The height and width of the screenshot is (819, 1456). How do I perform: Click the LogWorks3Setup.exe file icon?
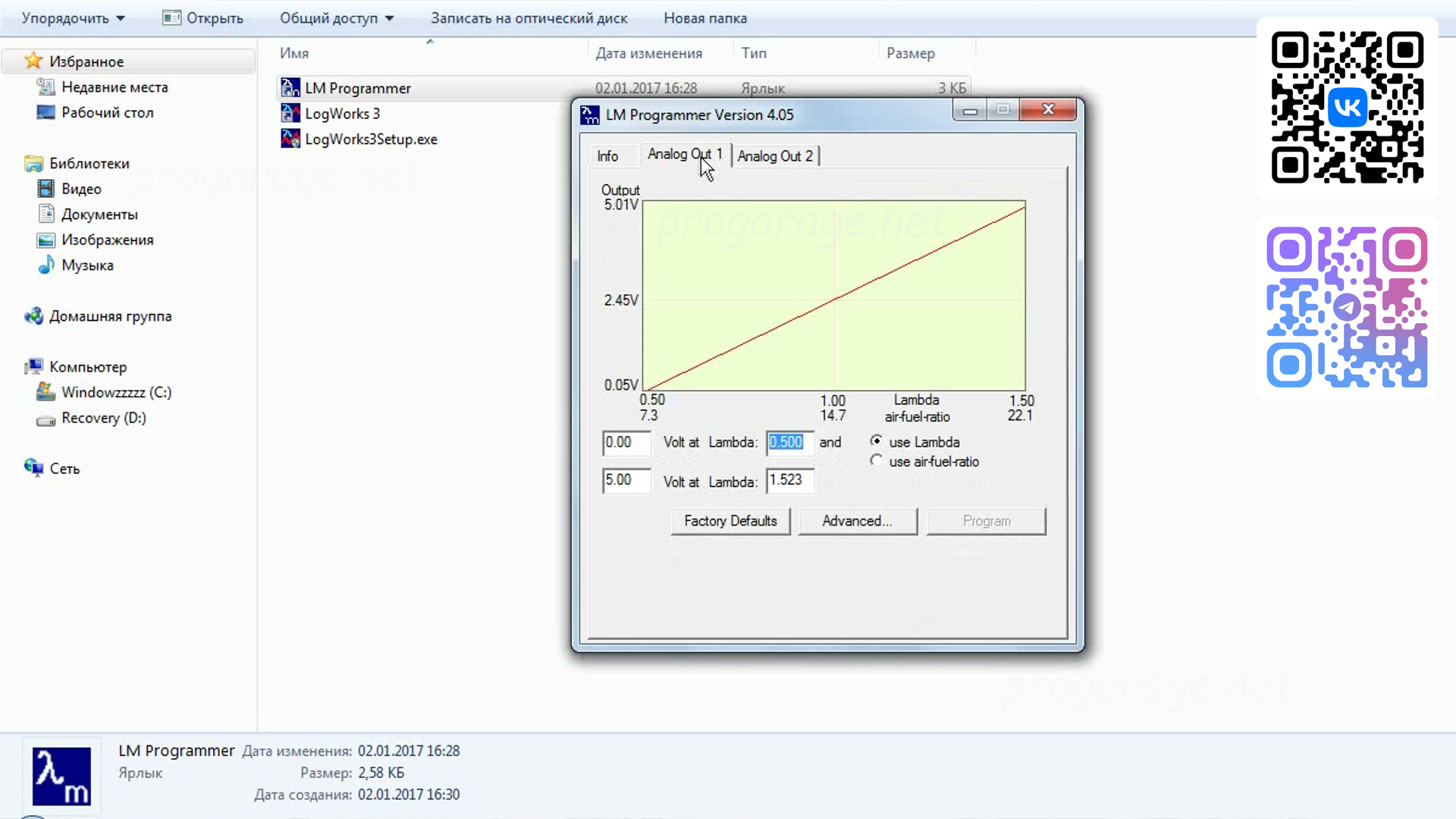(x=290, y=139)
